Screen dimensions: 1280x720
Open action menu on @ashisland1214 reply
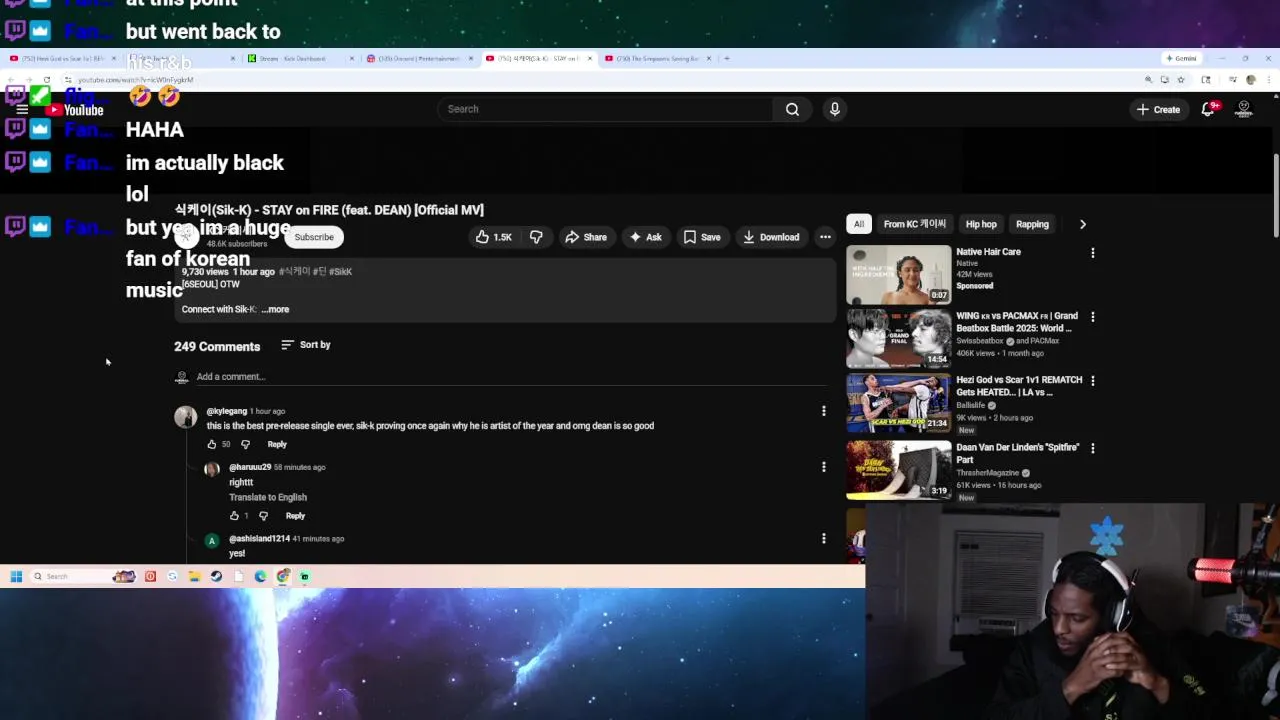click(823, 539)
